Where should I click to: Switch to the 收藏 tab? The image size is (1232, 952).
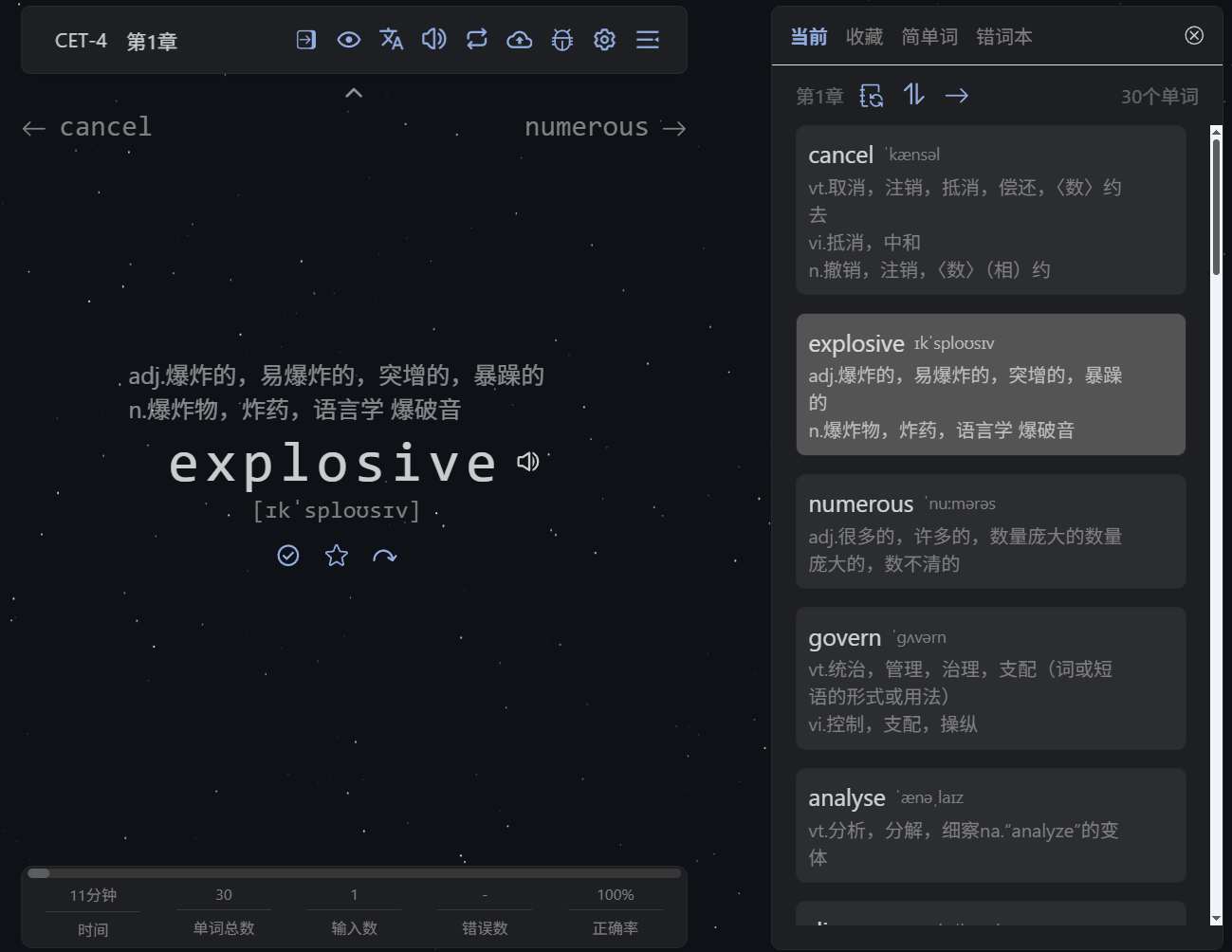tap(864, 37)
